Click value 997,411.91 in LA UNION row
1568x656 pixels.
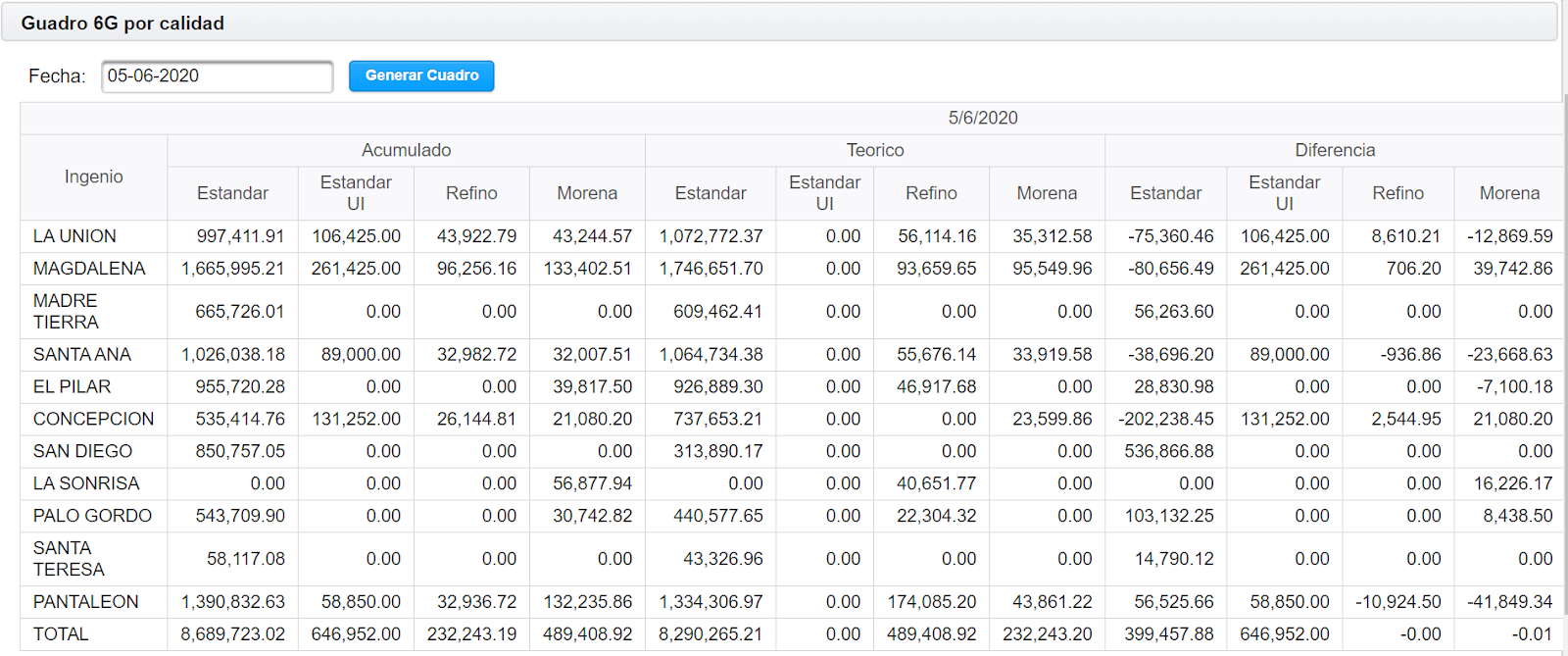point(240,236)
